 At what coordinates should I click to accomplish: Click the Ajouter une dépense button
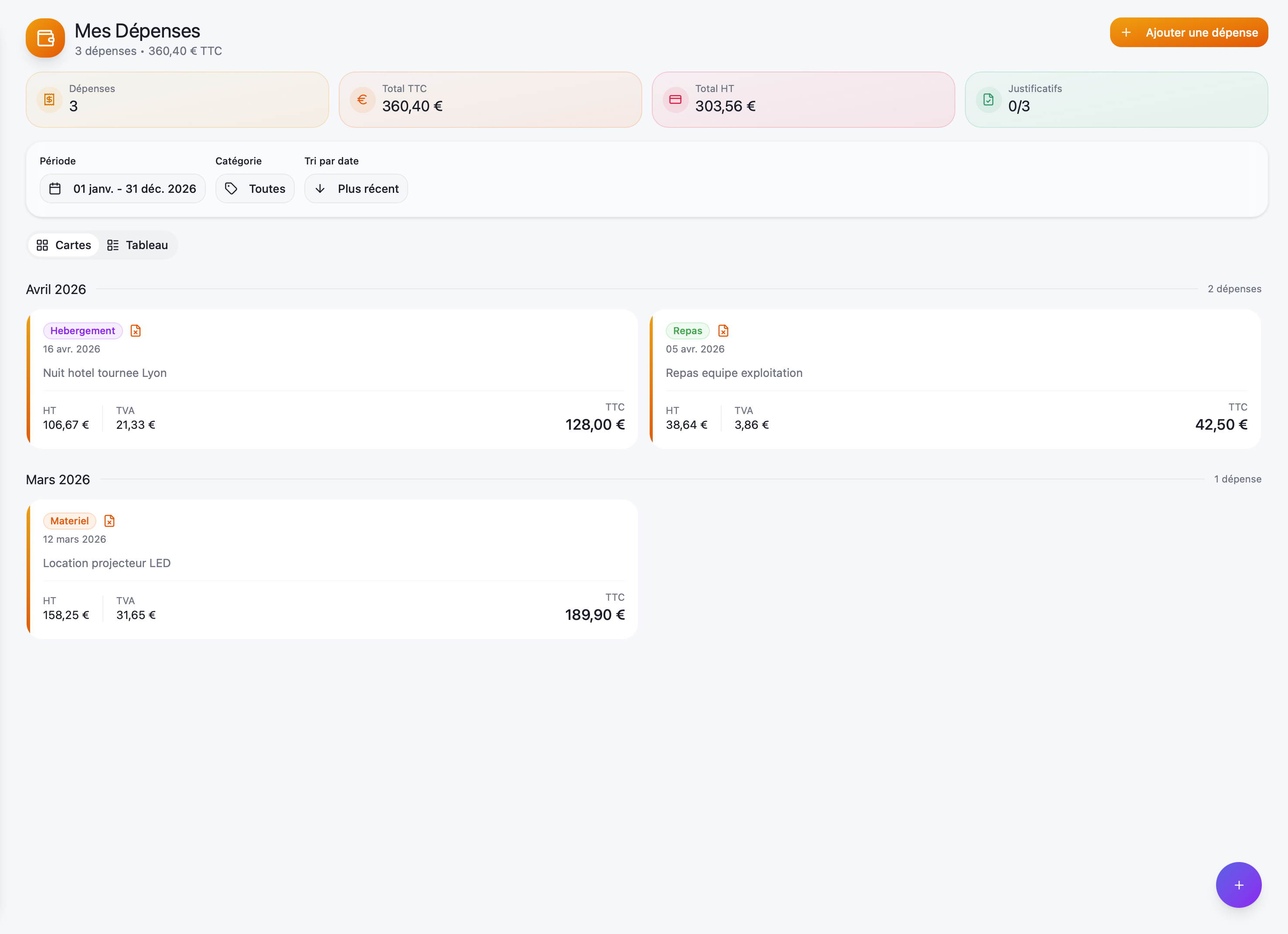click(1189, 32)
